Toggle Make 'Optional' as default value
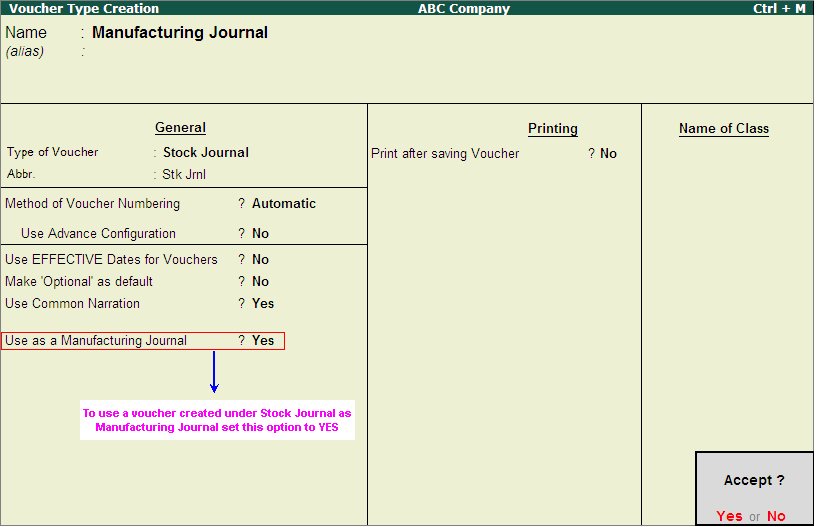 (260, 281)
